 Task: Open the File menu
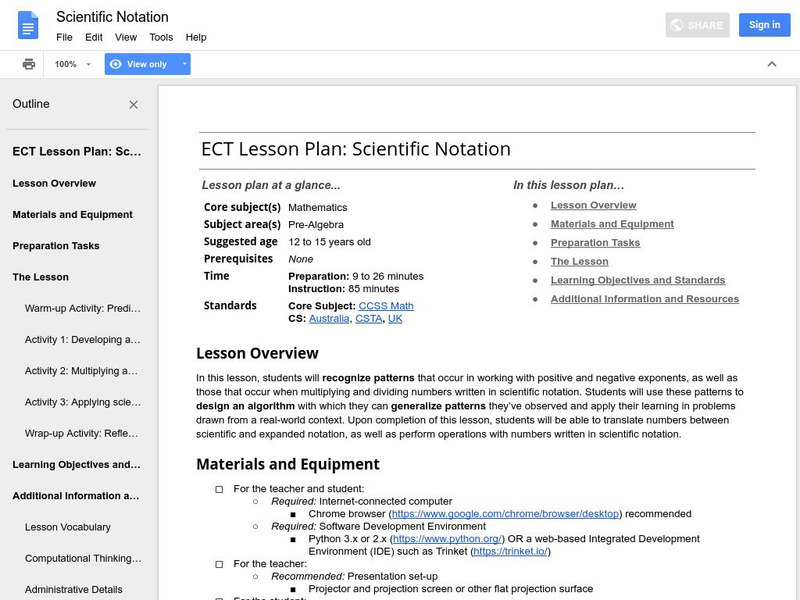pos(64,37)
